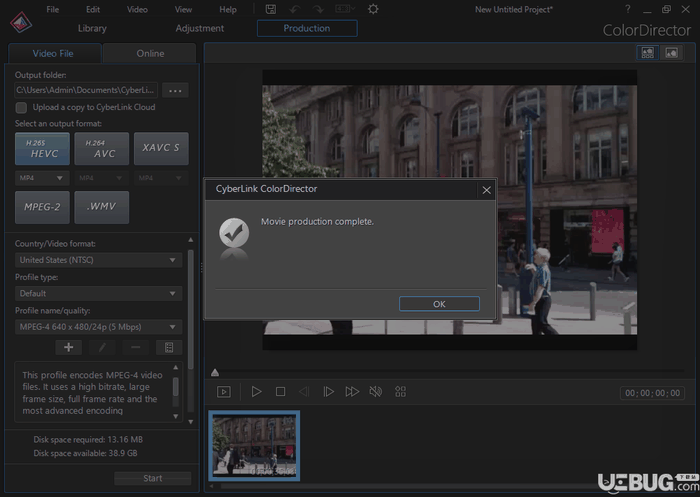Open the aspect ratio selector in toolbar
Image resolution: width=700 pixels, height=497 pixels.
tap(345, 9)
